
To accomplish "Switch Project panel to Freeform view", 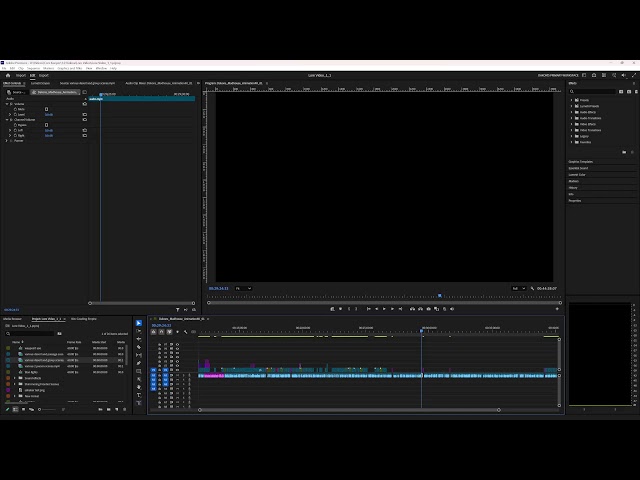I will point(31,409).
